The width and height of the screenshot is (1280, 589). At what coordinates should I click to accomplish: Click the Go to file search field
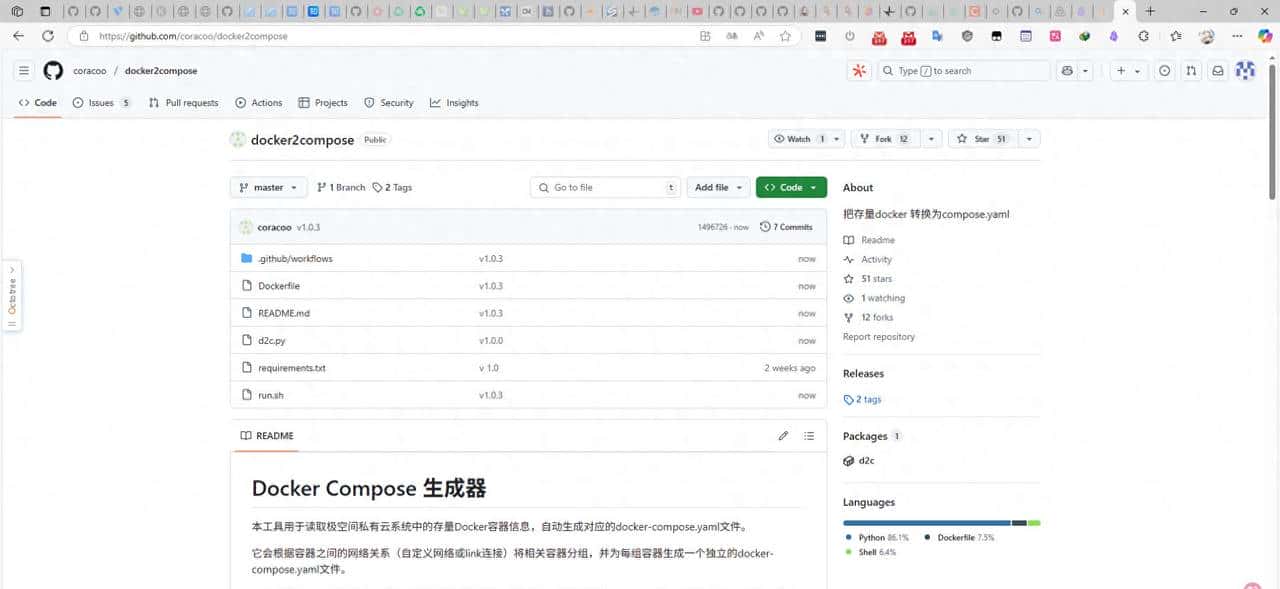[605, 187]
